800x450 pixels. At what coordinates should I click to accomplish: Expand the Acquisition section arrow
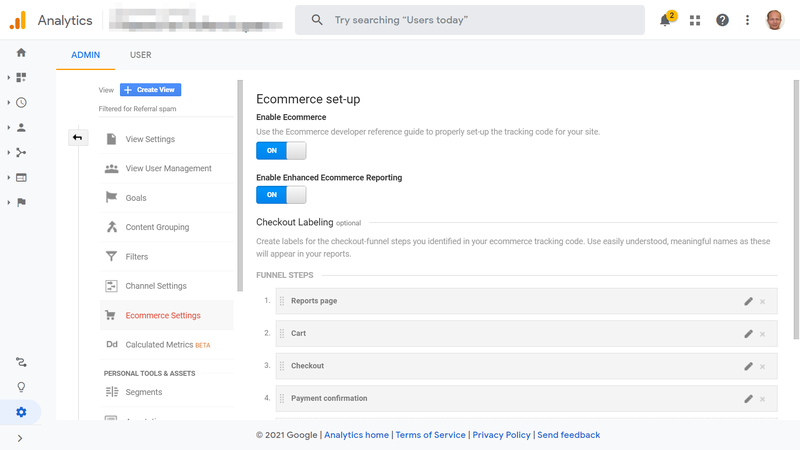coord(8,153)
